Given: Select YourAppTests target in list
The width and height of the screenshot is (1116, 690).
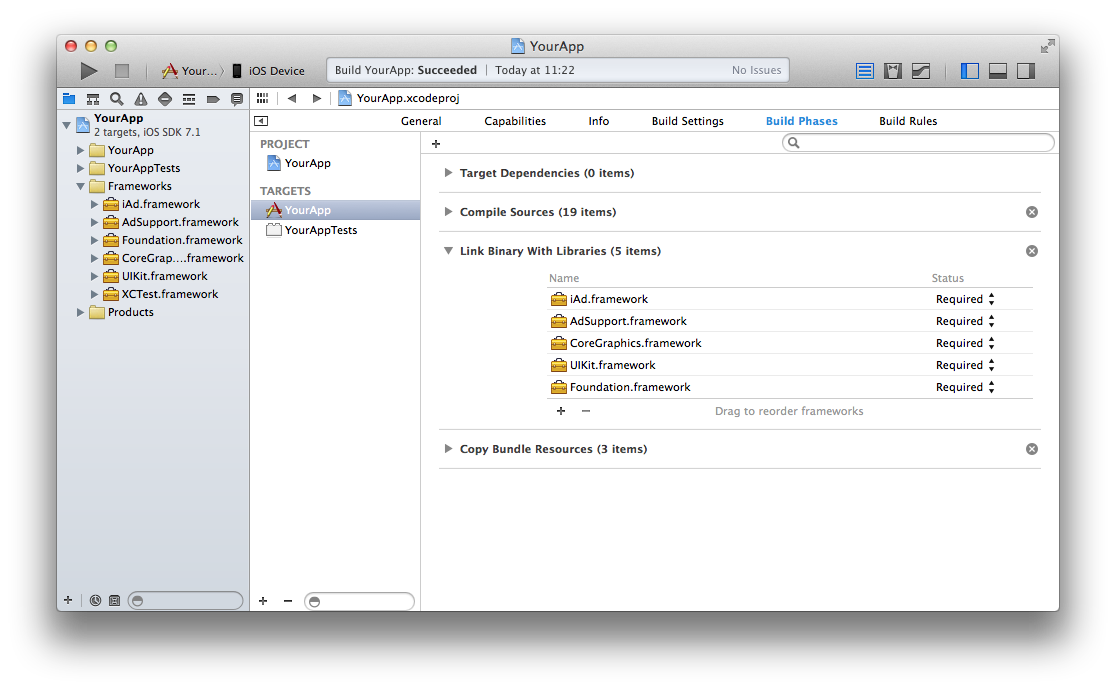Looking at the screenshot, I should click(x=320, y=230).
